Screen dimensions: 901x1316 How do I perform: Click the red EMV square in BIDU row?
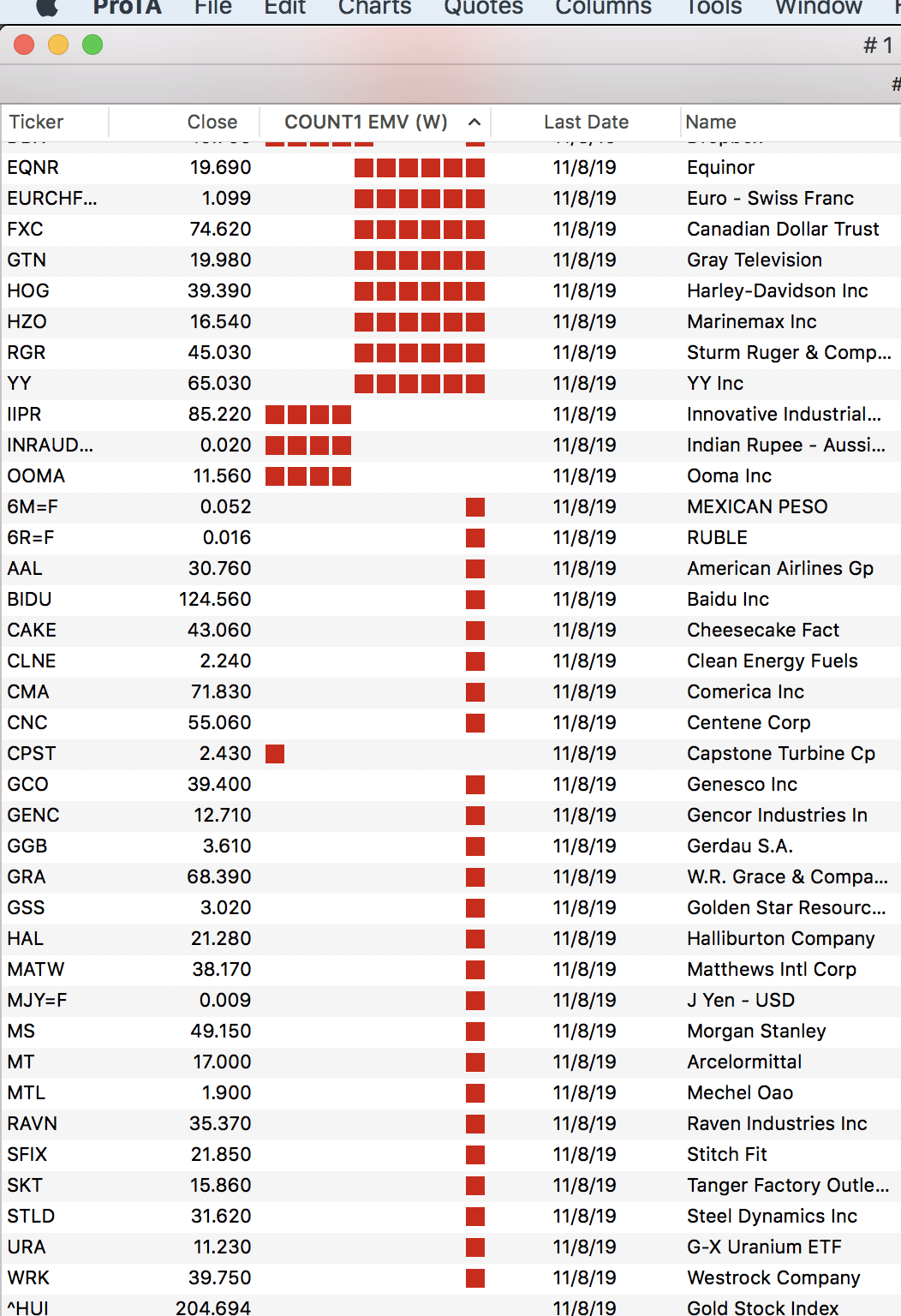pos(475,600)
